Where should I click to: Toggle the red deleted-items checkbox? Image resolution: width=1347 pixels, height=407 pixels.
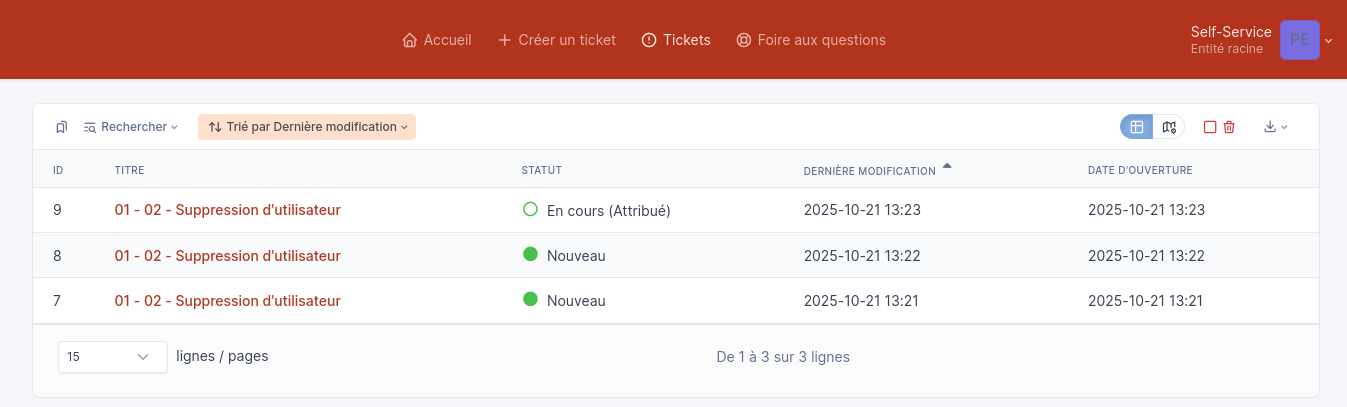1210,127
